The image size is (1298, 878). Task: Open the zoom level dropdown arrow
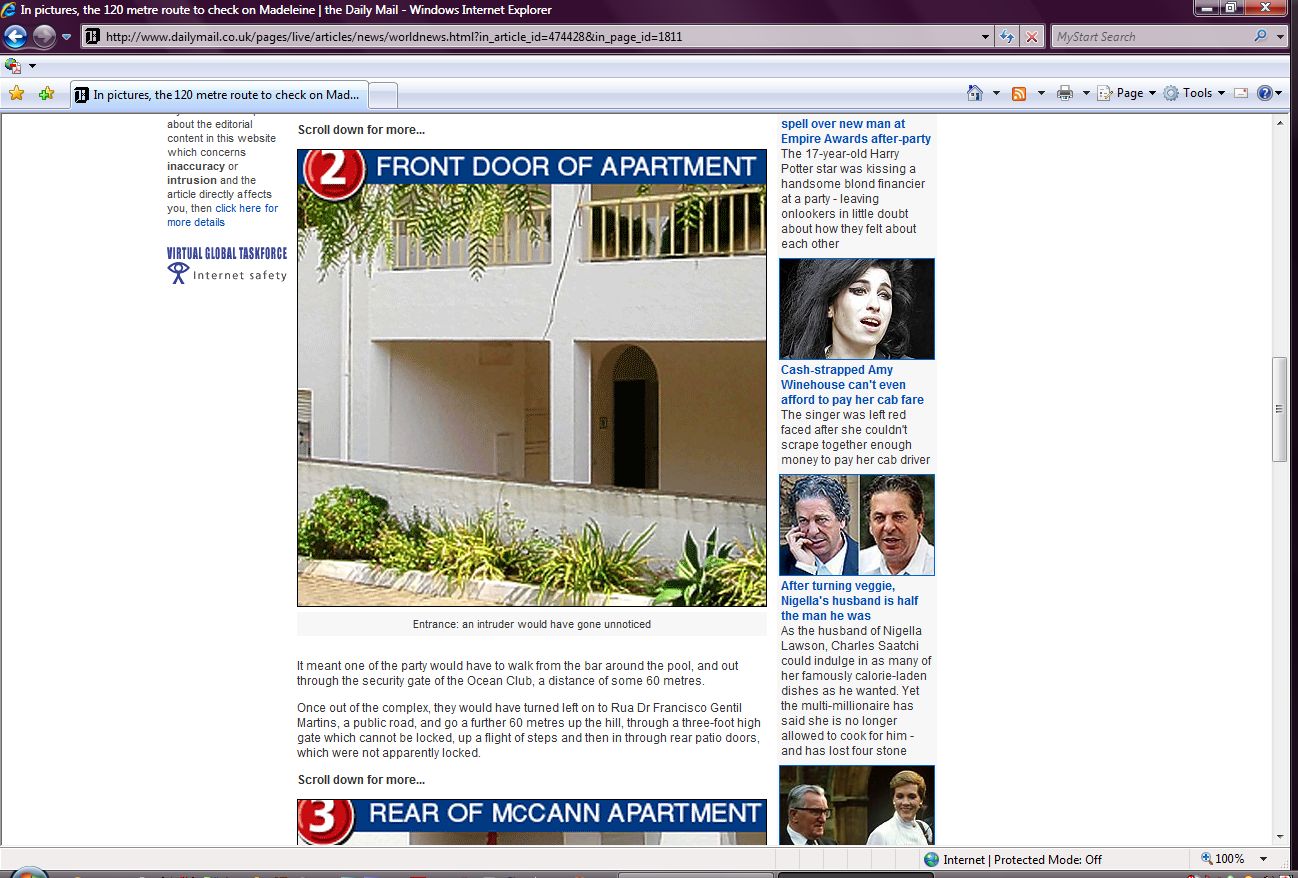tap(1263, 859)
